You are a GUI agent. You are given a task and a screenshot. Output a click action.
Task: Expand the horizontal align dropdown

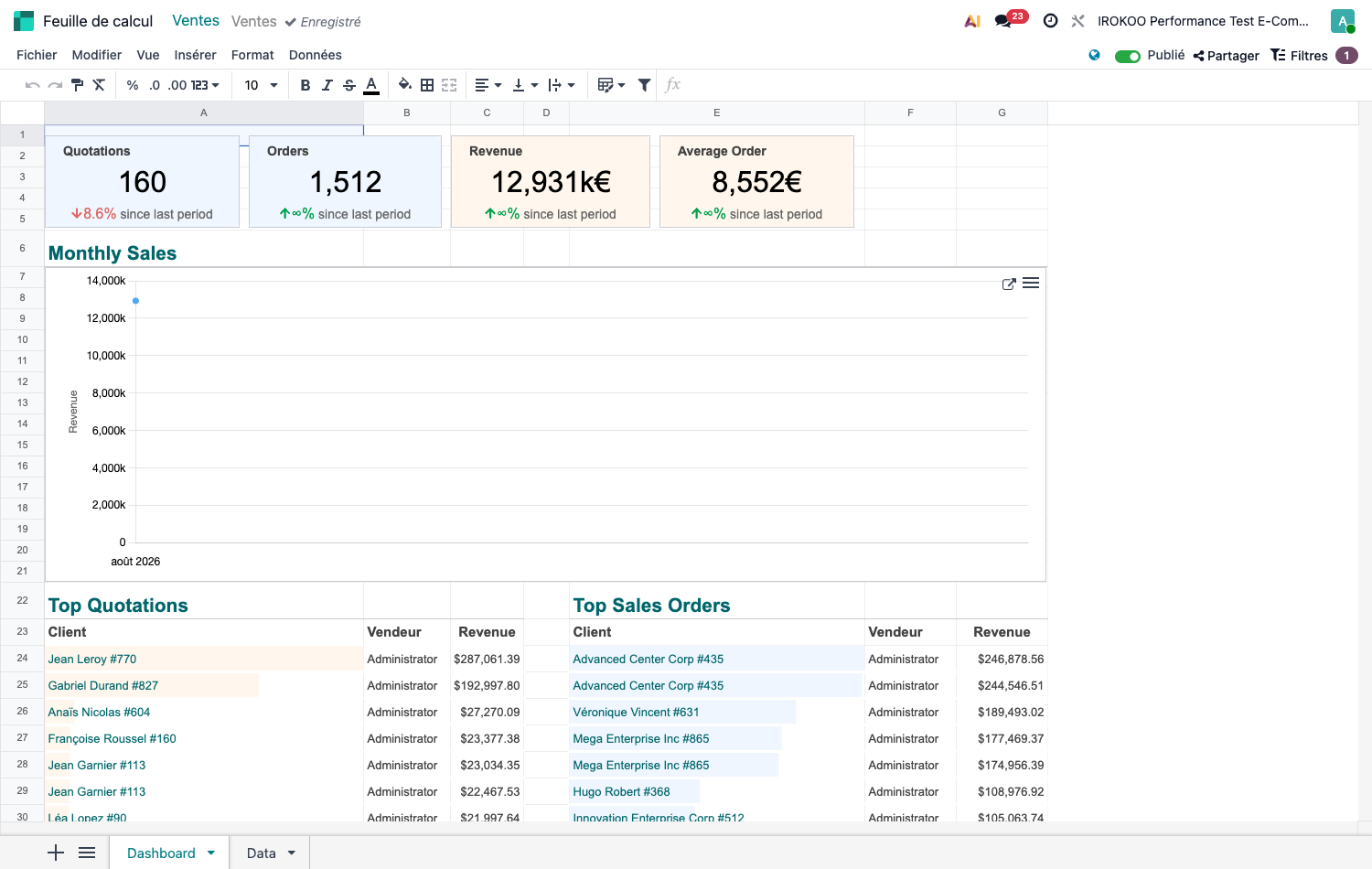tap(488, 85)
